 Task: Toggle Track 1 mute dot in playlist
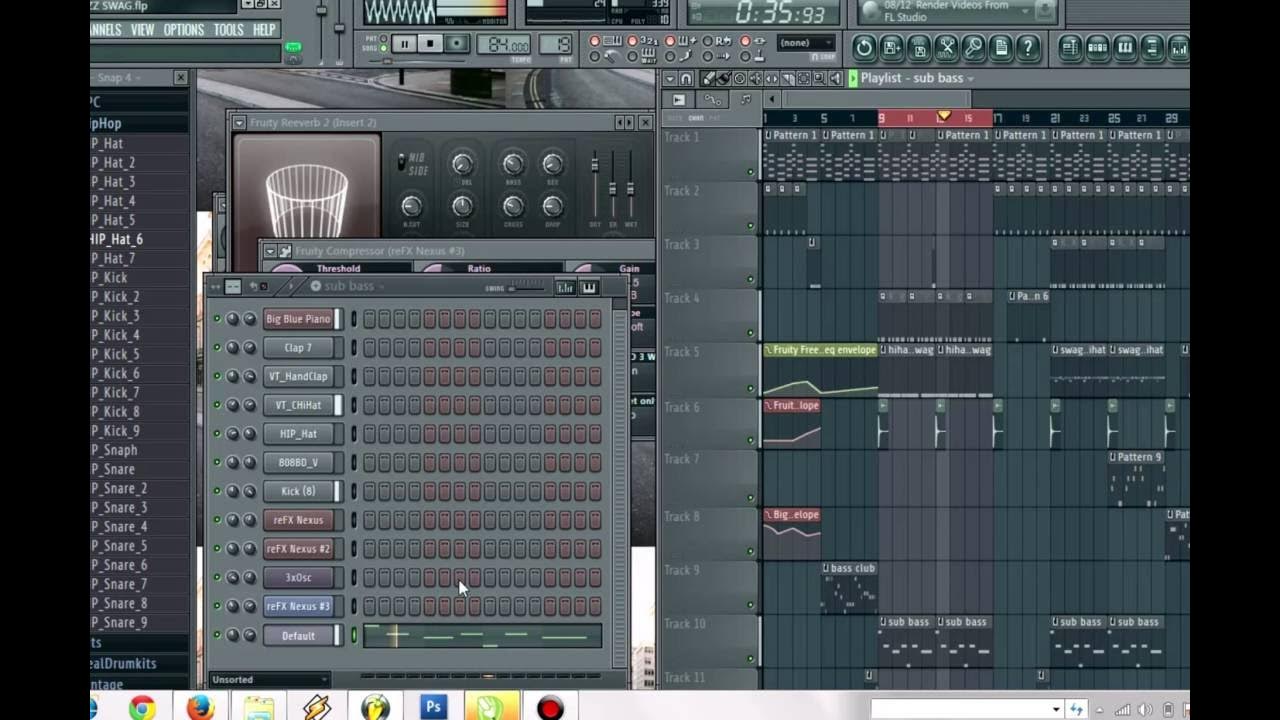click(750, 172)
